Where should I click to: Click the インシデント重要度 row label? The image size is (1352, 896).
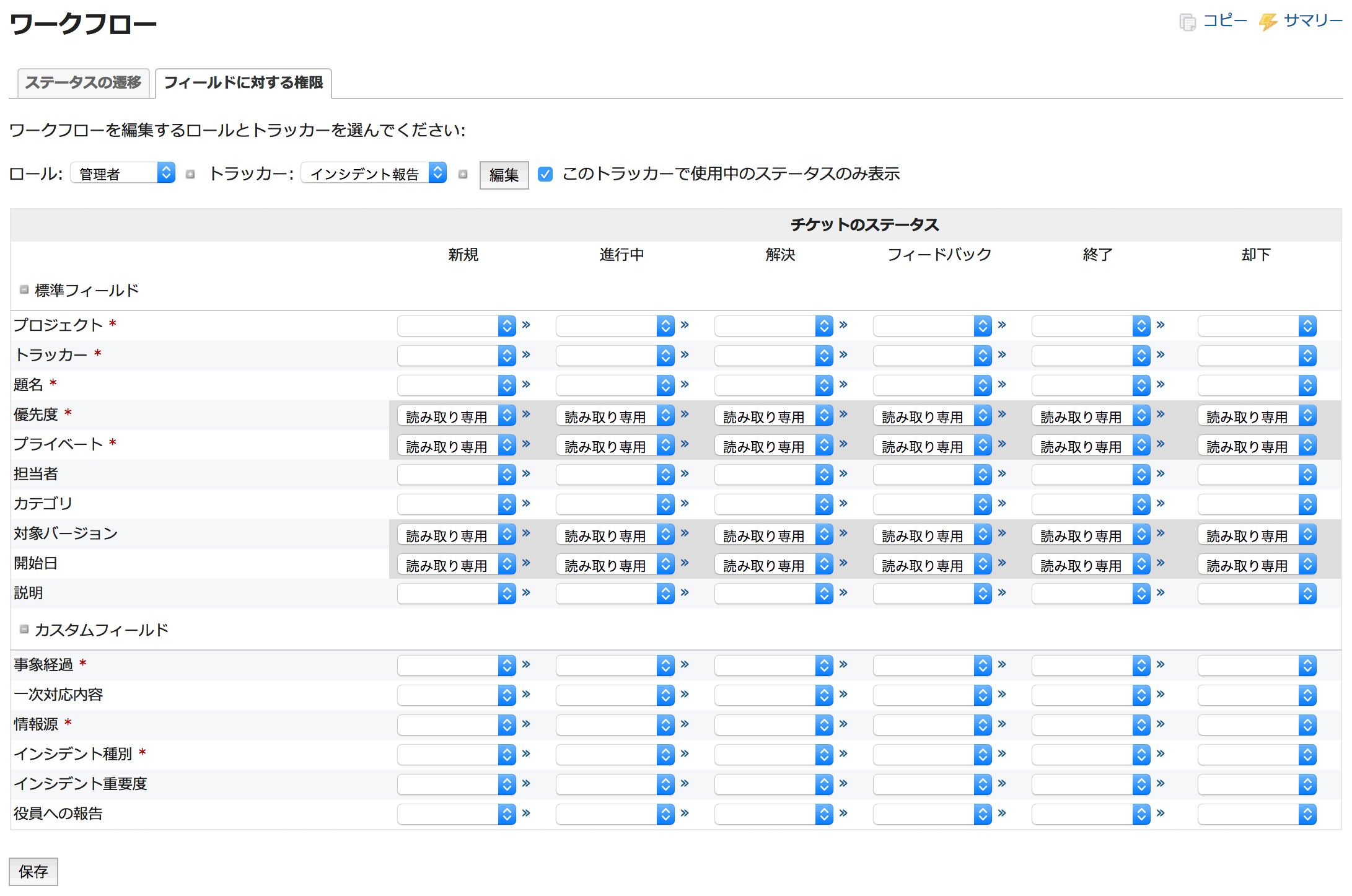81,784
